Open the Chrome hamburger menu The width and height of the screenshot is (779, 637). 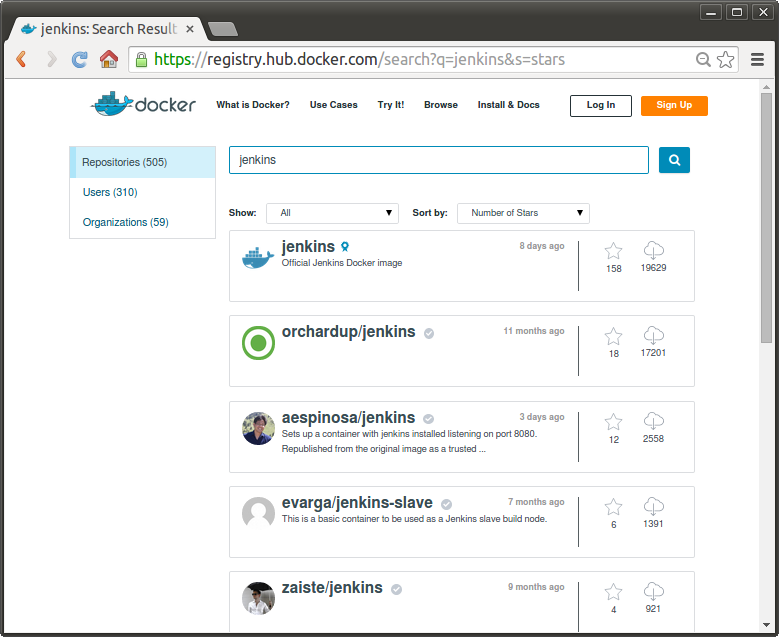pyautogui.click(x=757, y=60)
